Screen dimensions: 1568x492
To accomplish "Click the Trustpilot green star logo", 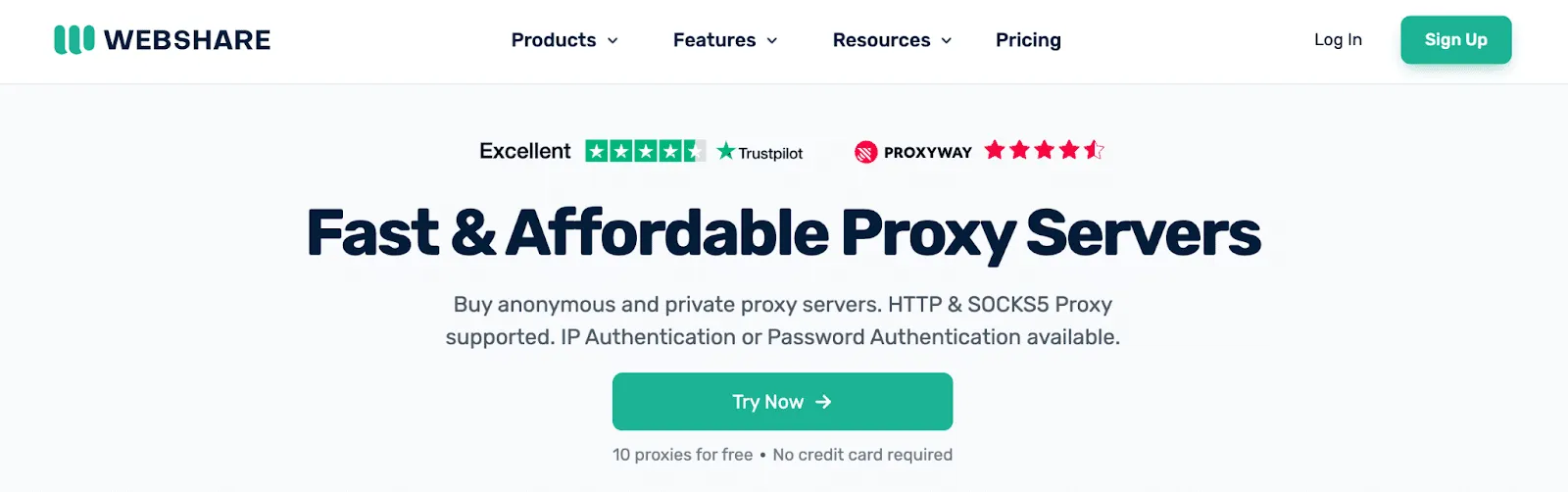I will (725, 151).
